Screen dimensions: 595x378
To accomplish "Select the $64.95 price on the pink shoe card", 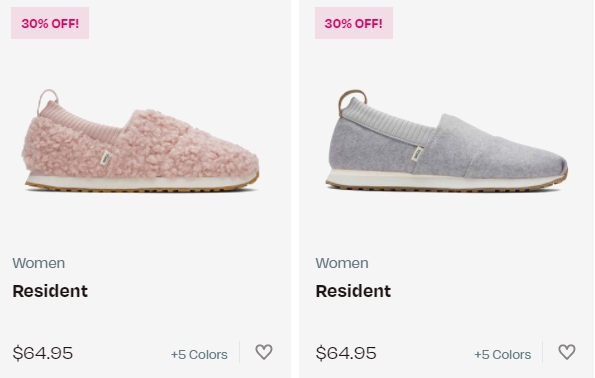I will [42, 353].
